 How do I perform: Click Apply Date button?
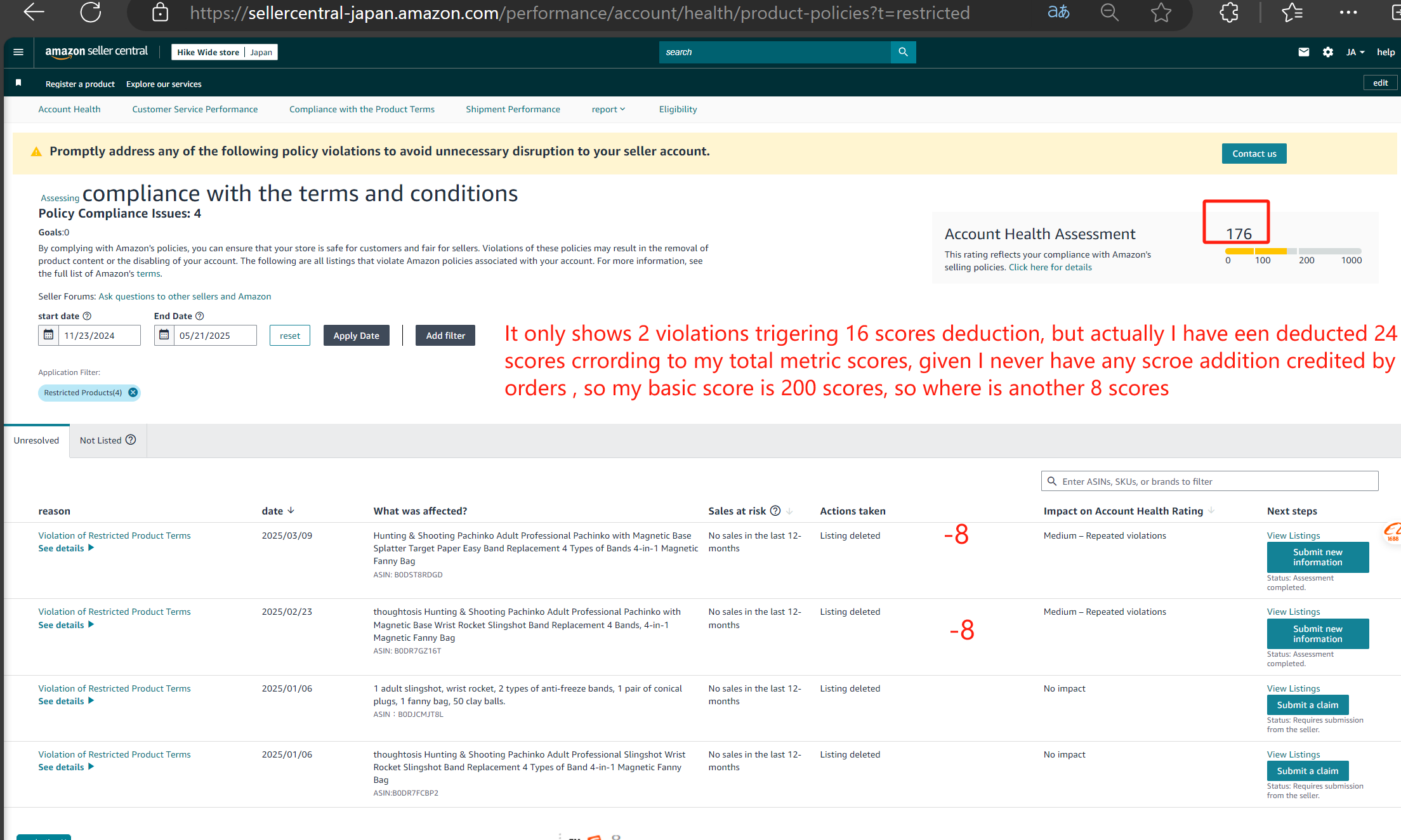click(356, 336)
